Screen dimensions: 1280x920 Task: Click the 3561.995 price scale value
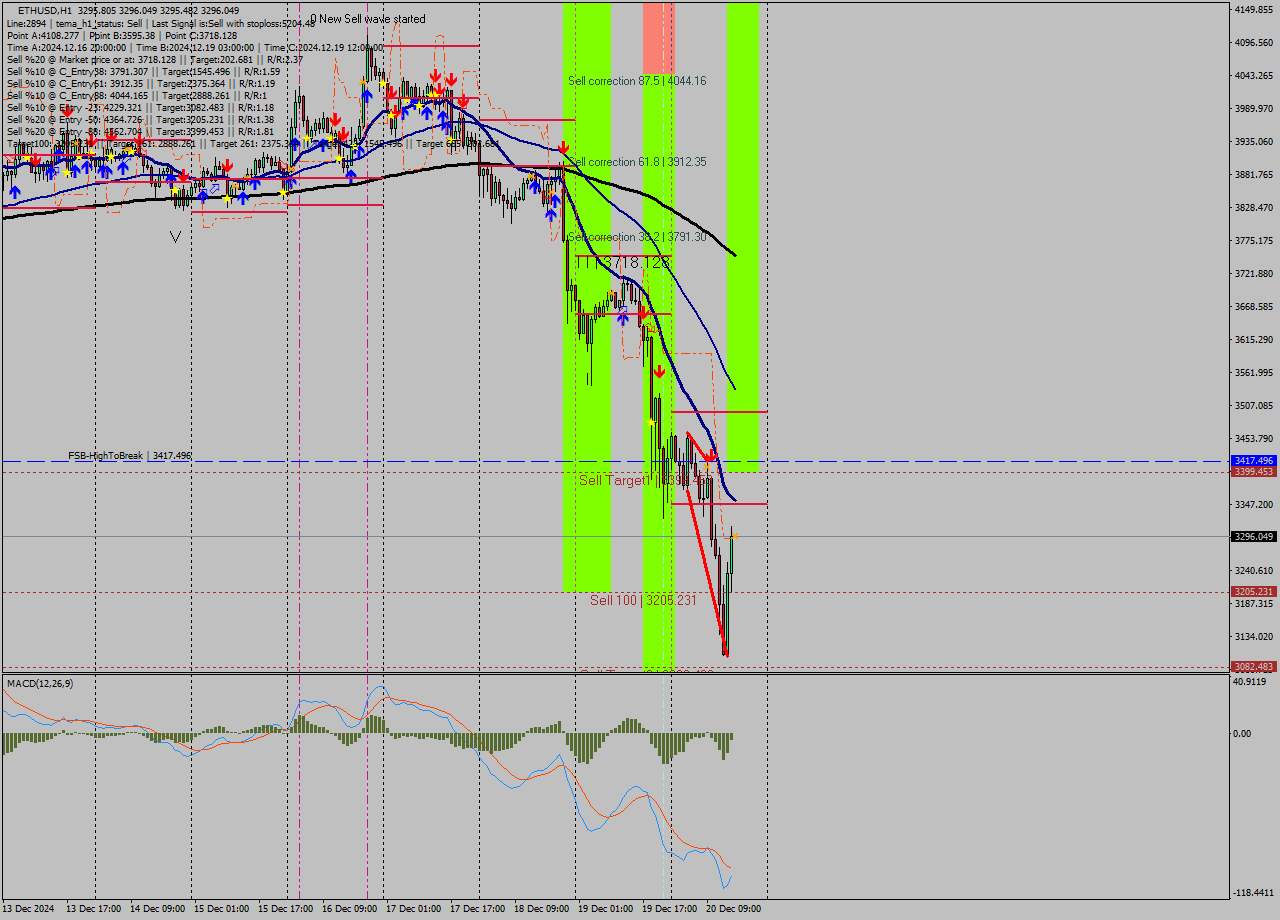click(1254, 373)
